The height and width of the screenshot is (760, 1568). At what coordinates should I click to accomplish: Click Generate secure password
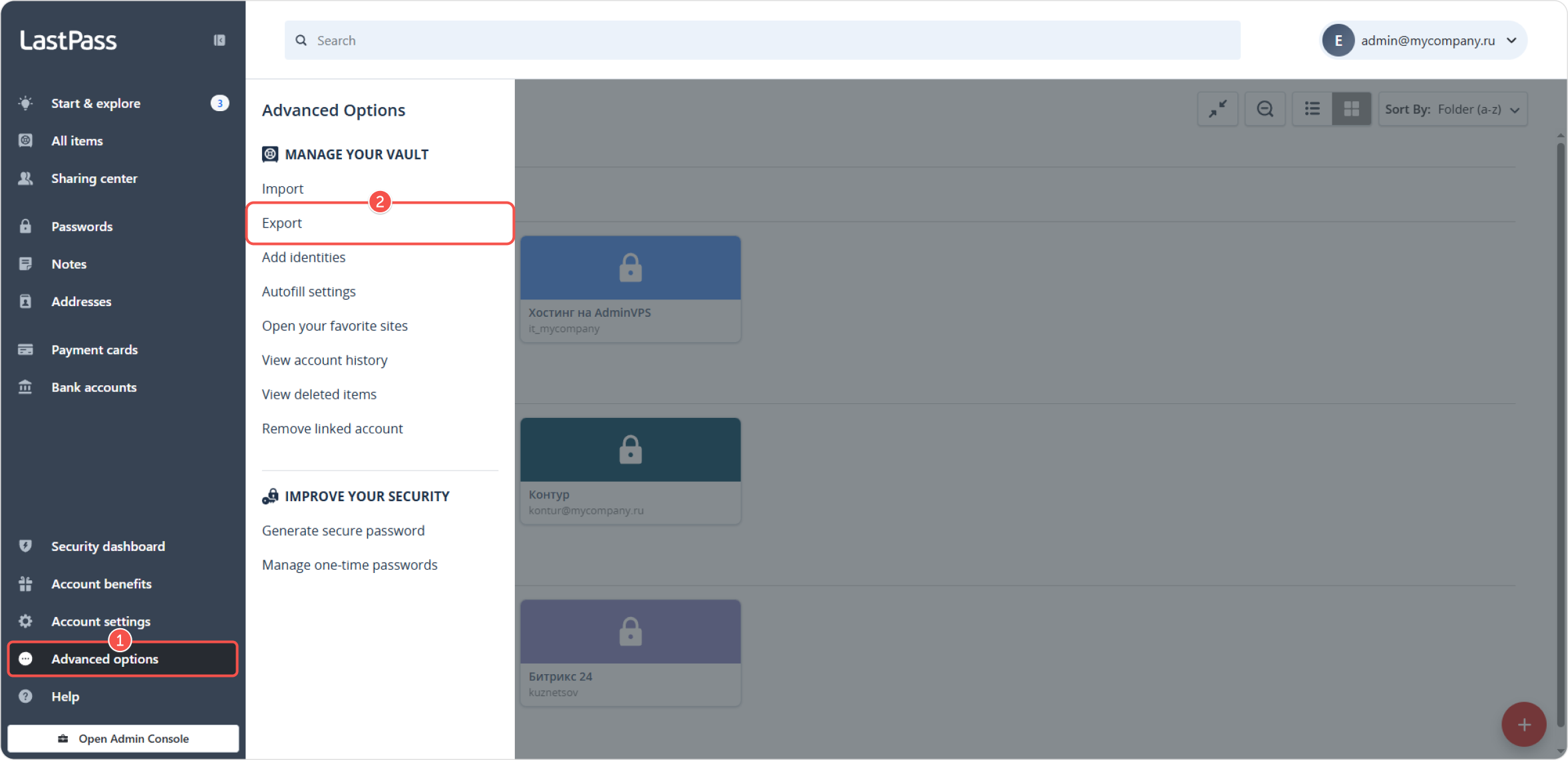(343, 531)
